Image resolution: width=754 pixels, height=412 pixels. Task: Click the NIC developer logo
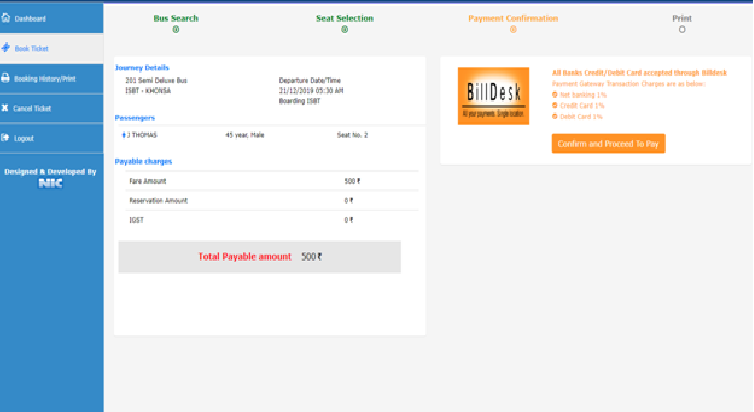tap(50, 184)
